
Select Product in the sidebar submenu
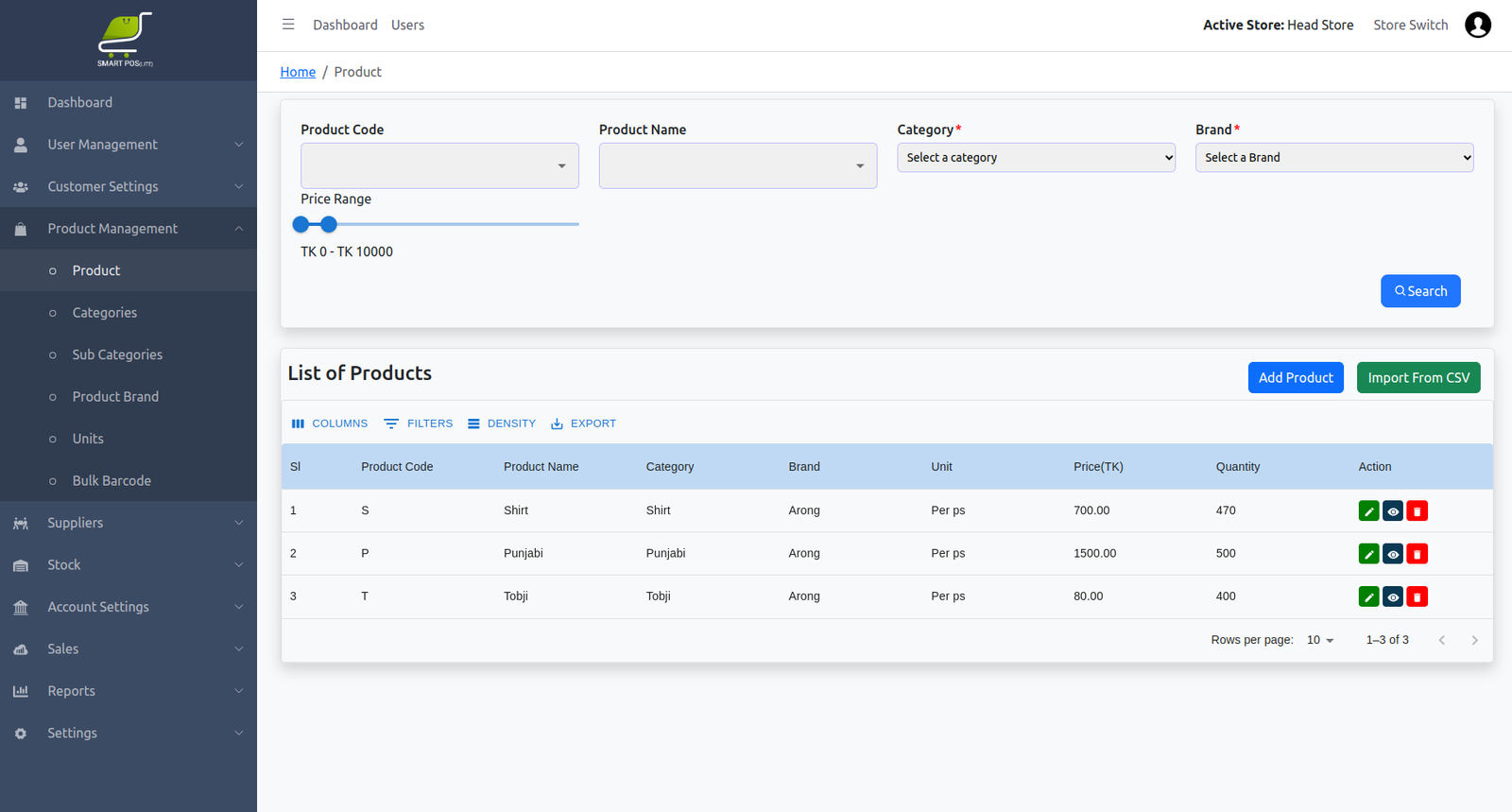(x=129, y=270)
